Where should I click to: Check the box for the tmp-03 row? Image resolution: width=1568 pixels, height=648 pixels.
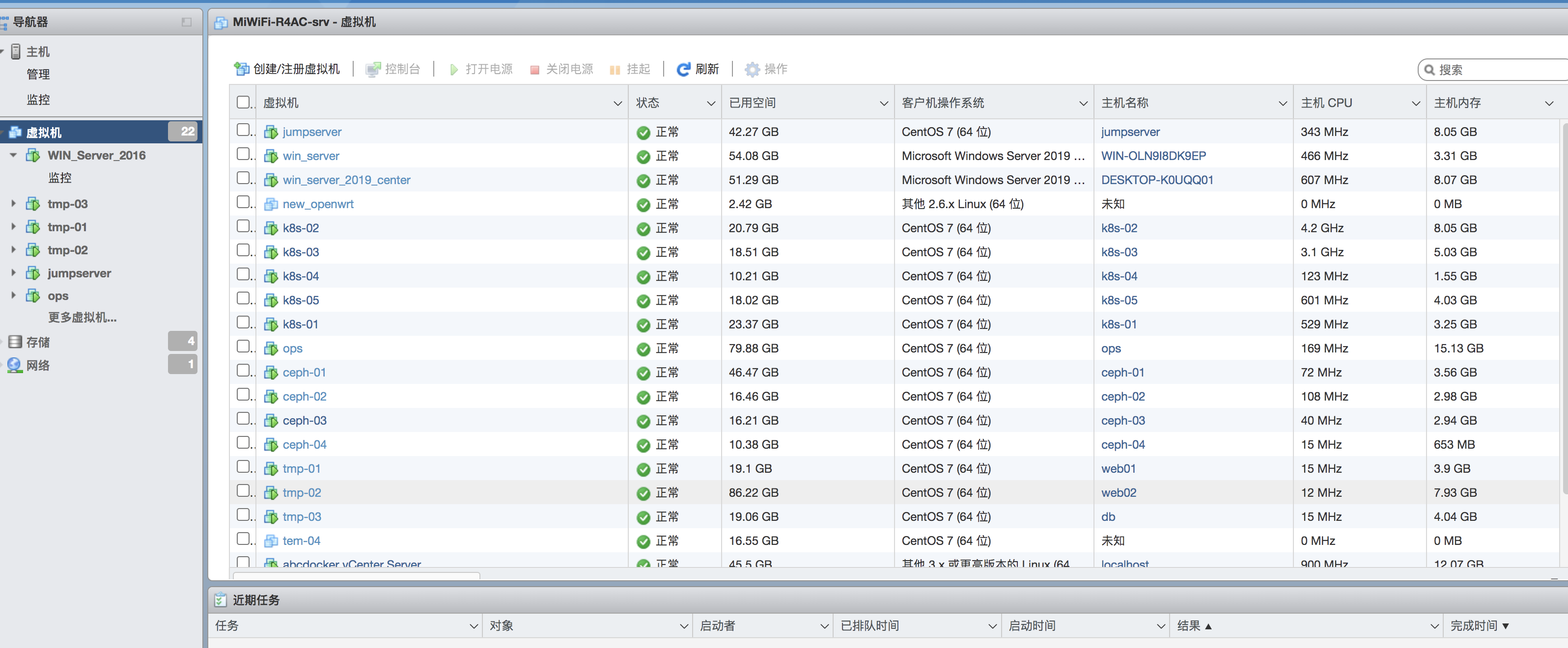pos(244,514)
